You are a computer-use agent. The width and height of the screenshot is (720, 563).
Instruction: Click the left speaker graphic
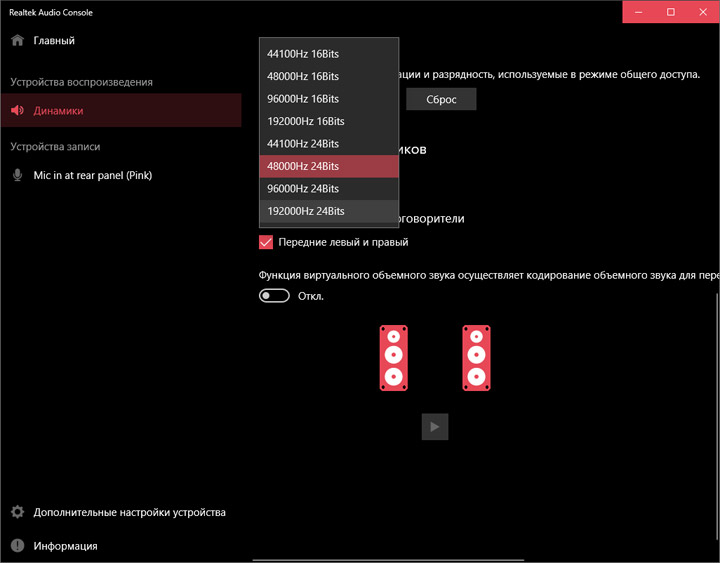coord(394,358)
